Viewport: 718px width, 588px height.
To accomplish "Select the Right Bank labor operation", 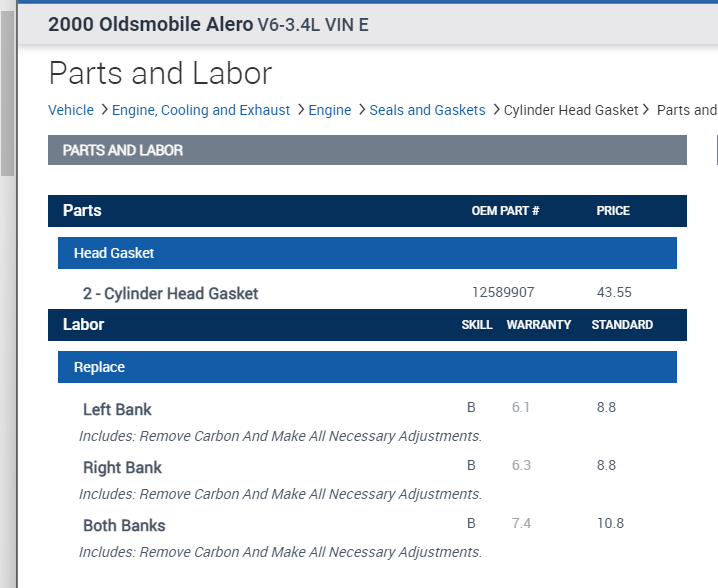I will click(122, 467).
